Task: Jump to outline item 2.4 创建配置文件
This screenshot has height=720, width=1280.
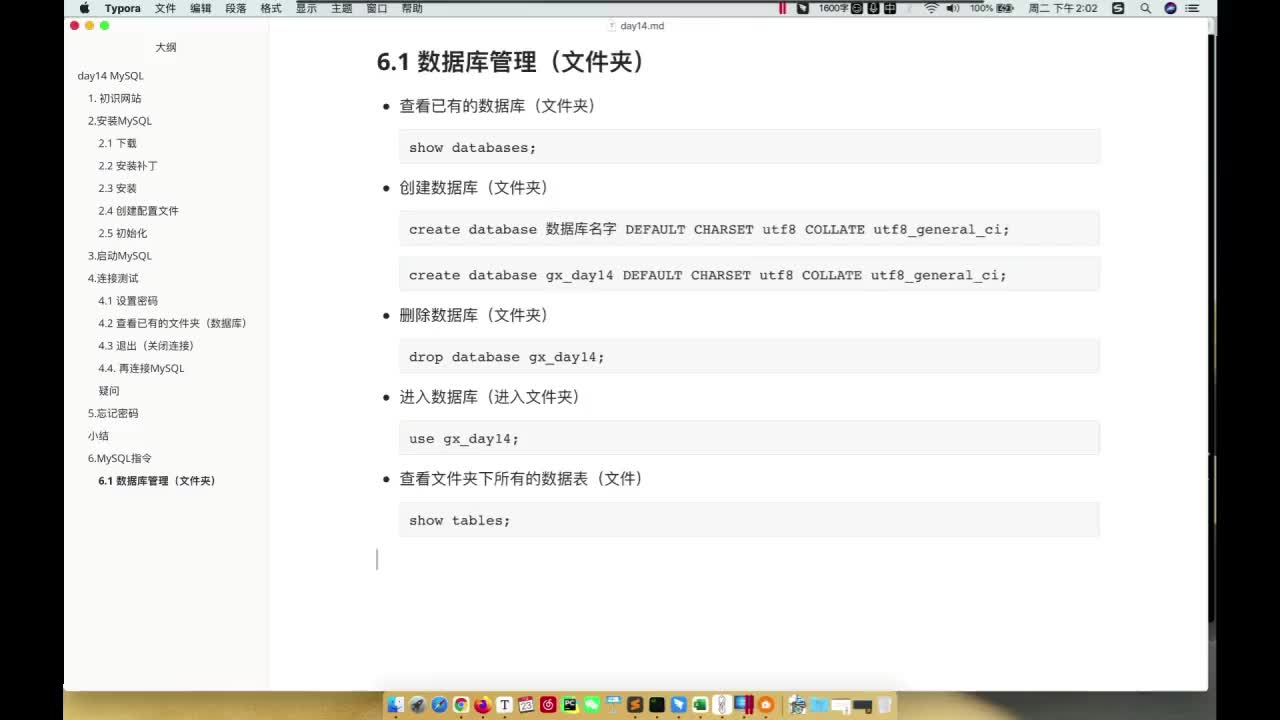Action: [138, 211]
